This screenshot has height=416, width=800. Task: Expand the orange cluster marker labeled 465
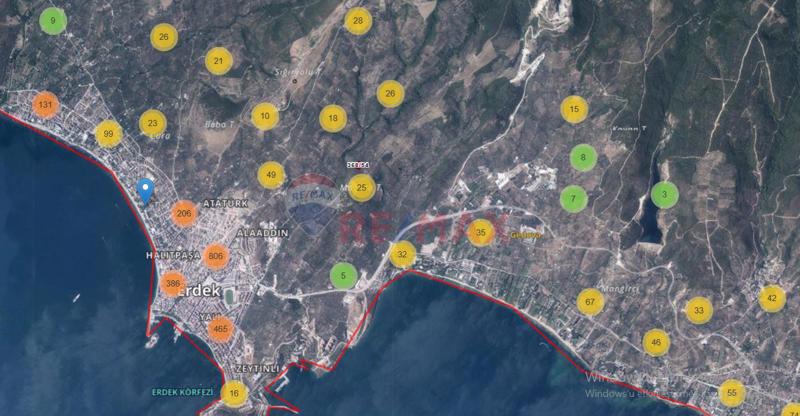[x=220, y=329]
